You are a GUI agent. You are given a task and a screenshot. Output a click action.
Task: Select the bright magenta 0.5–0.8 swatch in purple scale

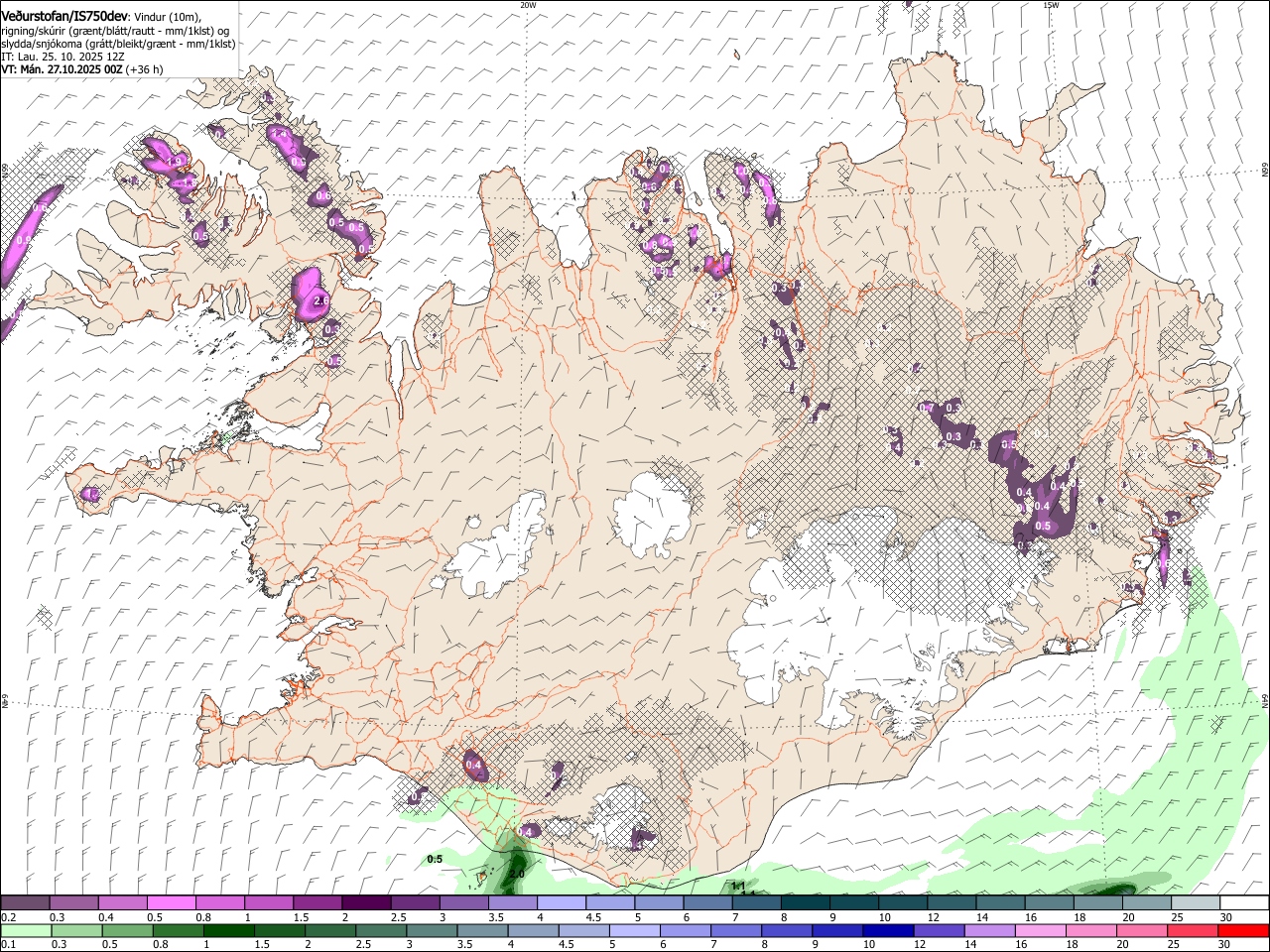(171, 903)
